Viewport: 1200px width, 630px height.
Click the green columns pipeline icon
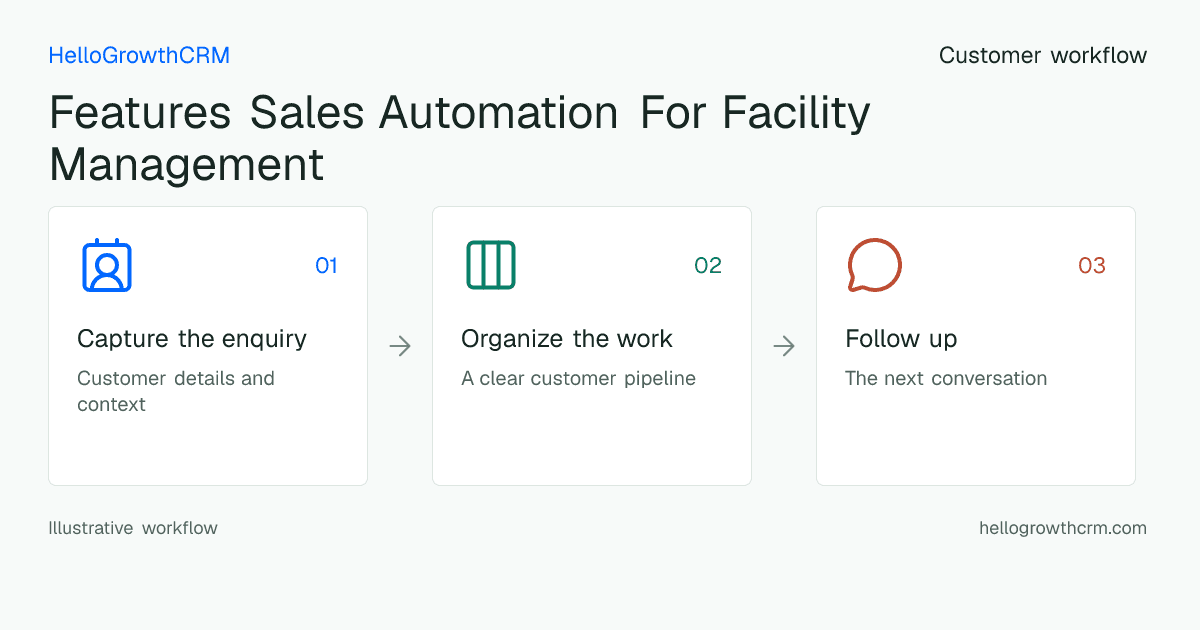point(491,265)
